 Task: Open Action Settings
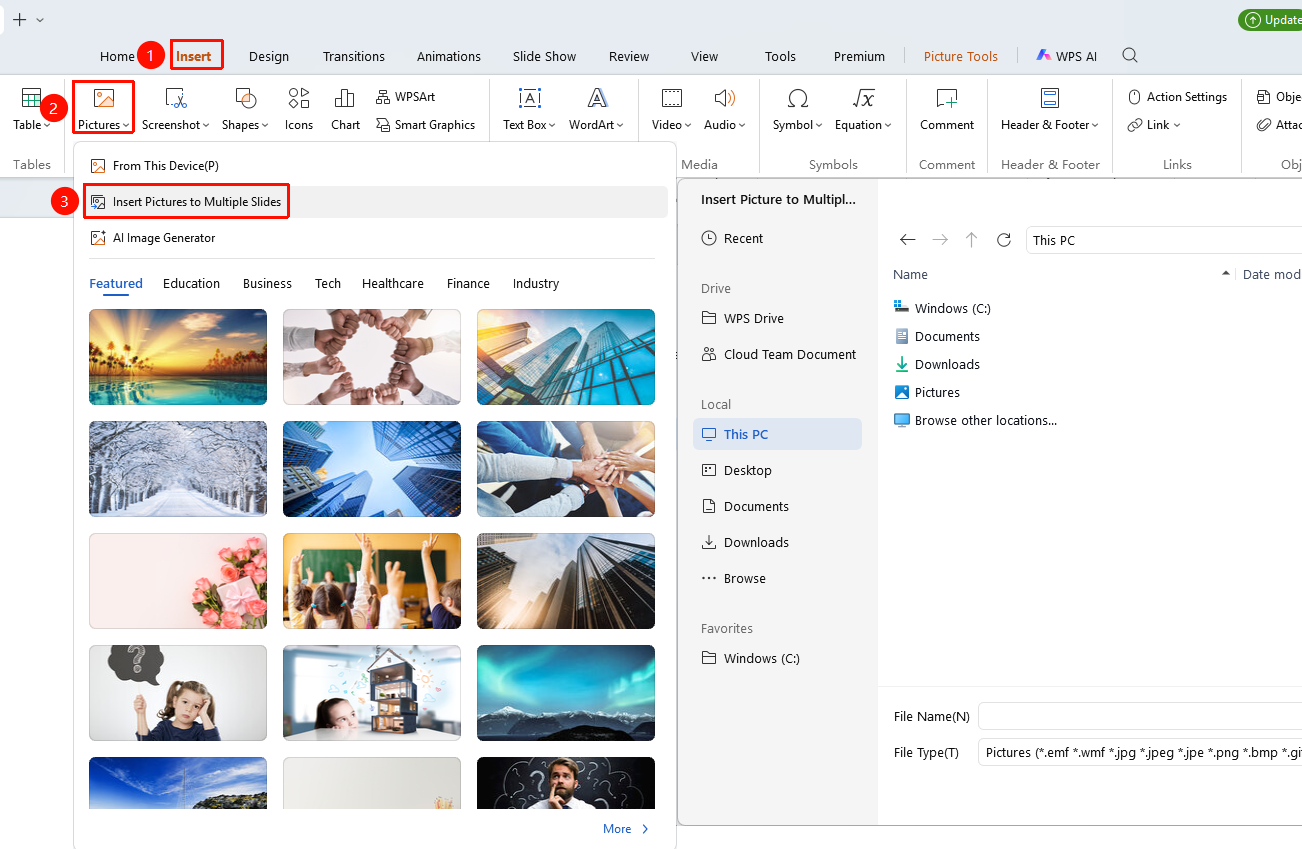coord(1177,97)
